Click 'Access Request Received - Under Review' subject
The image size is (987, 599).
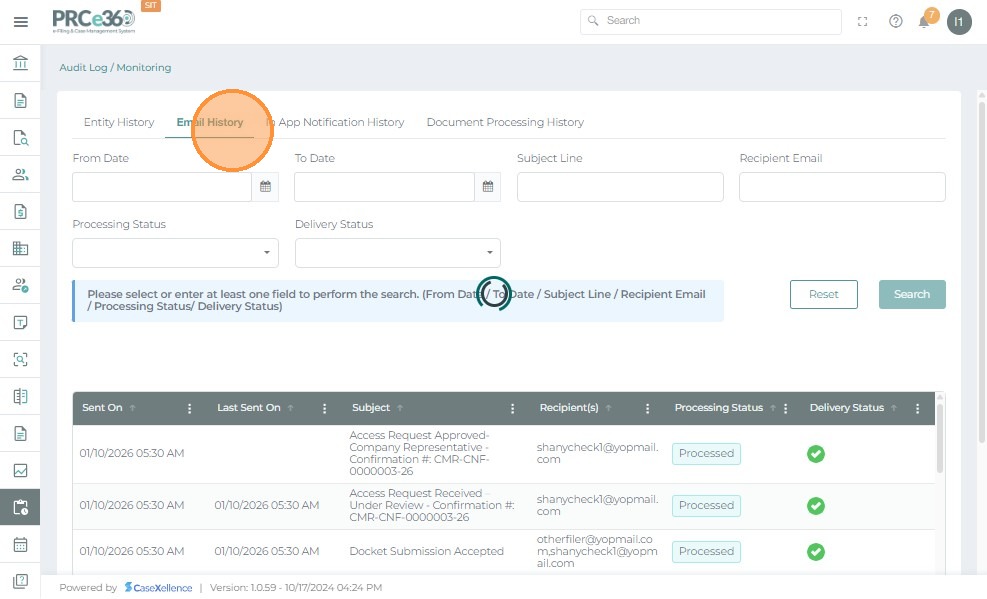[432, 505]
